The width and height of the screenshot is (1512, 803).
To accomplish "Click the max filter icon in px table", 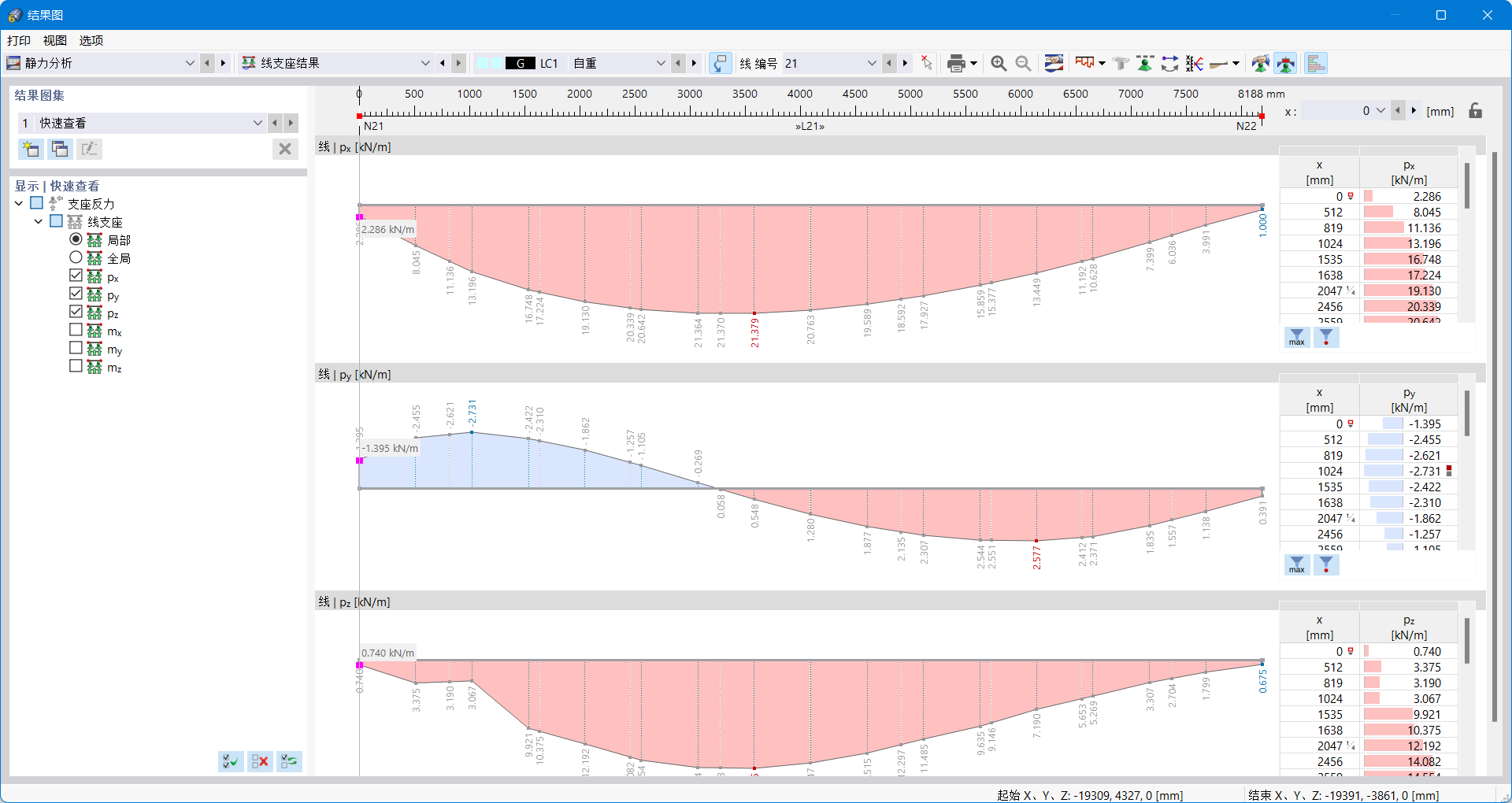I will tap(1297, 338).
